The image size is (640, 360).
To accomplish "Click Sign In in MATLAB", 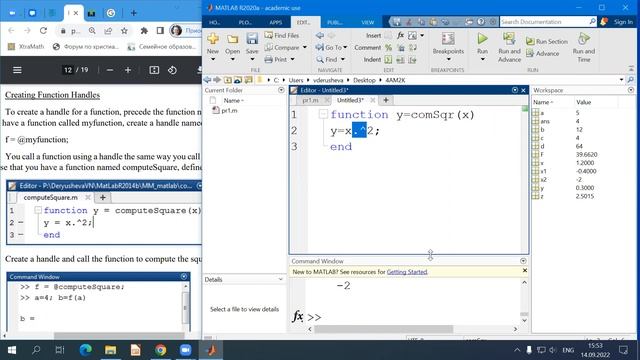I will point(623,22).
